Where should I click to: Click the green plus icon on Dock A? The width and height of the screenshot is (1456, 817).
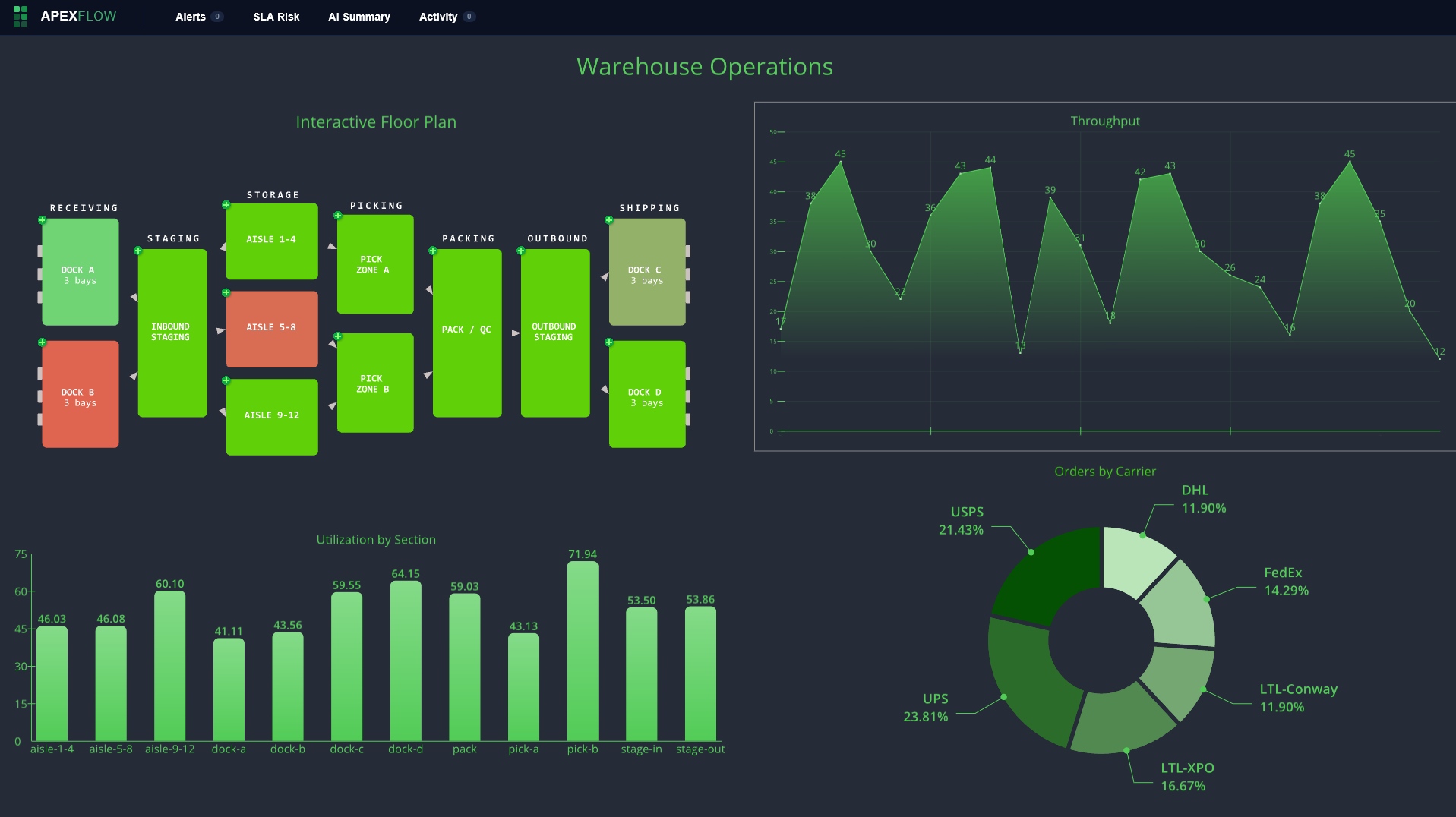43,220
